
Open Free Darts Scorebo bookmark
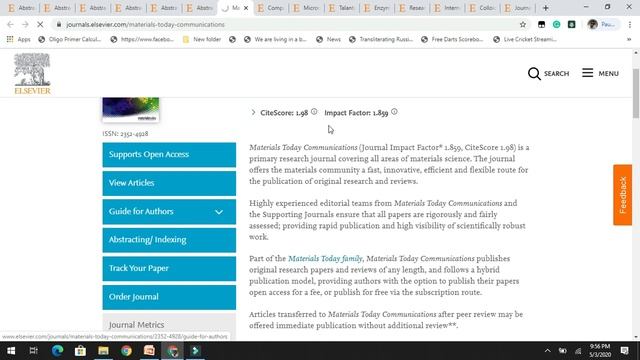(452, 39)
